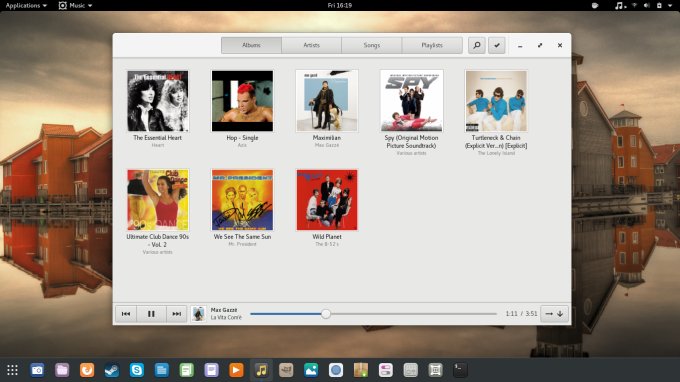Launch the blue circle web browser in dock
680x382 pixels.
pos(336,370)
